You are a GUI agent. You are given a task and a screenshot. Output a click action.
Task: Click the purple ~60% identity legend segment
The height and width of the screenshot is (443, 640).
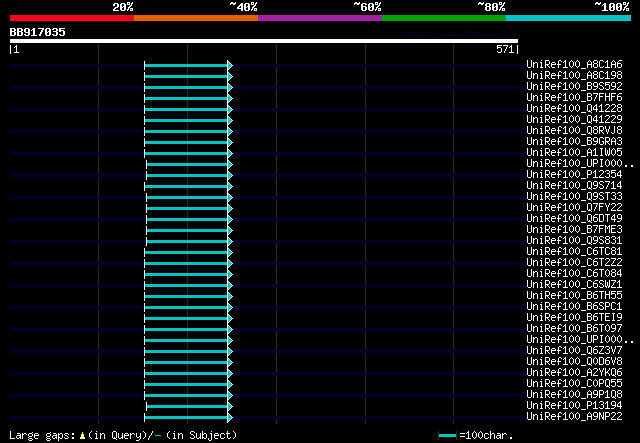pos(320,18)
